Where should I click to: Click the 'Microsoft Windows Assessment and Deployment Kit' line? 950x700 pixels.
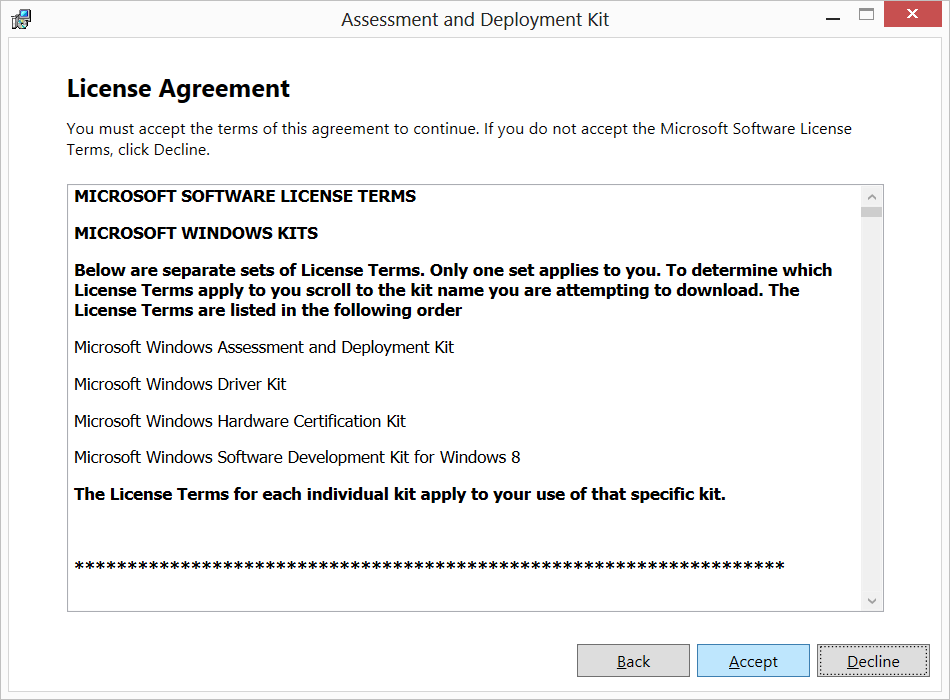[264, 347]
